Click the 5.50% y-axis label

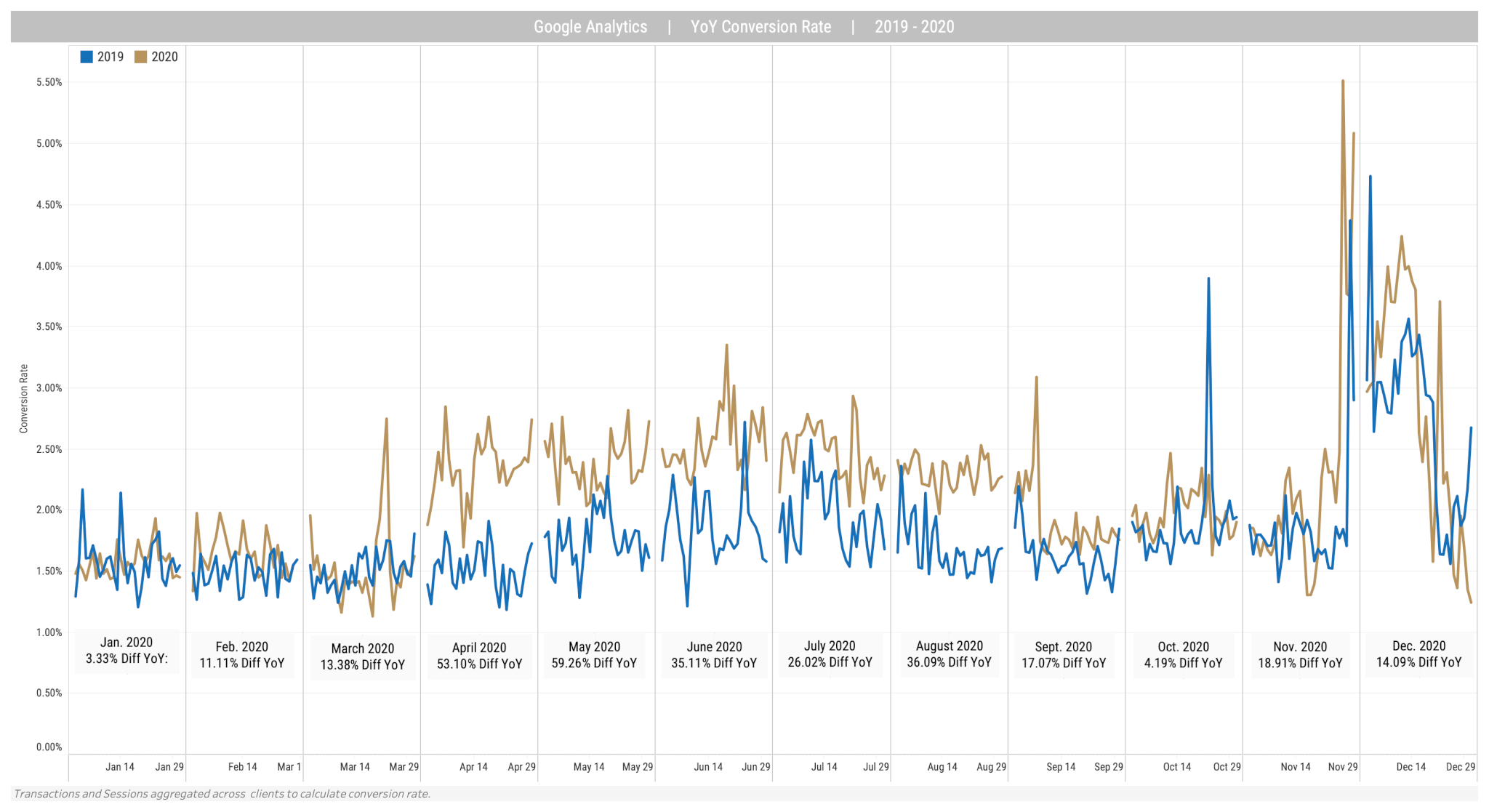click(x=49, y=82)
